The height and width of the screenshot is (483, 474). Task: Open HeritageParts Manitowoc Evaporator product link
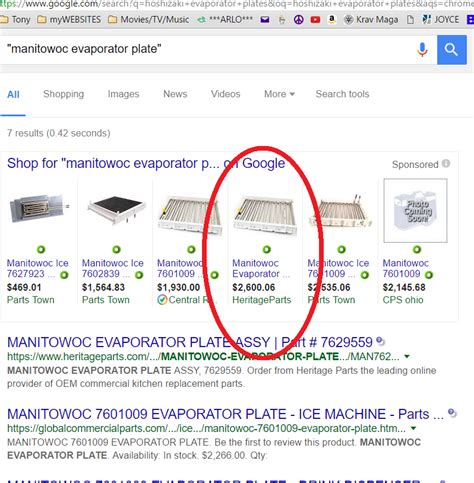(261, 268)
